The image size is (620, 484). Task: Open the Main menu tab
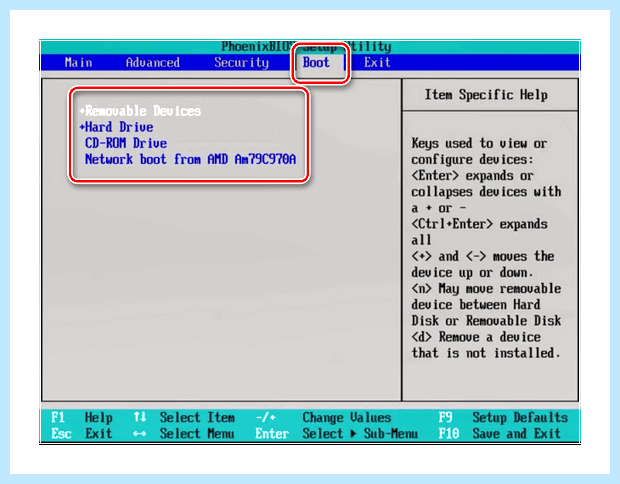78,62
